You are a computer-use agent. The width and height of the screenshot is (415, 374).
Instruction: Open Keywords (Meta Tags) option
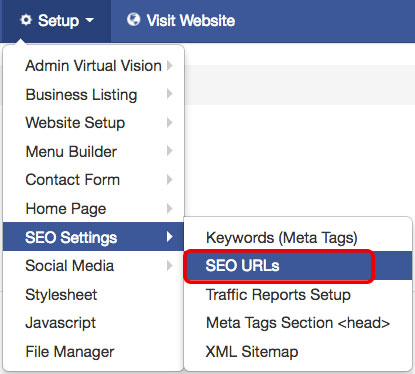[282, 238]
